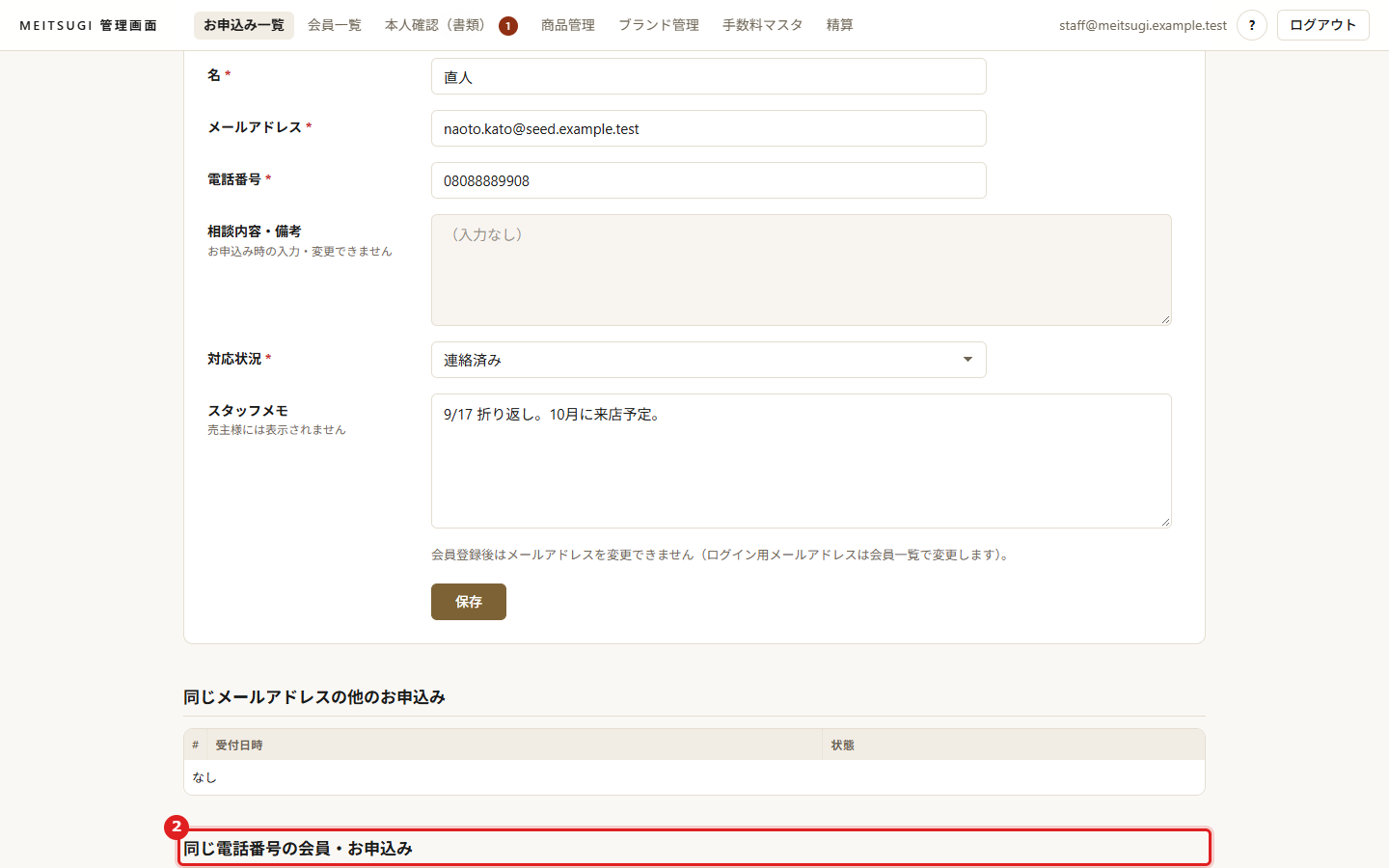This screenshot has width=1389, height=868.
Task: Click the 同じメールアドレスの他のお申込み heading
Action: click(x=314, y=697)
